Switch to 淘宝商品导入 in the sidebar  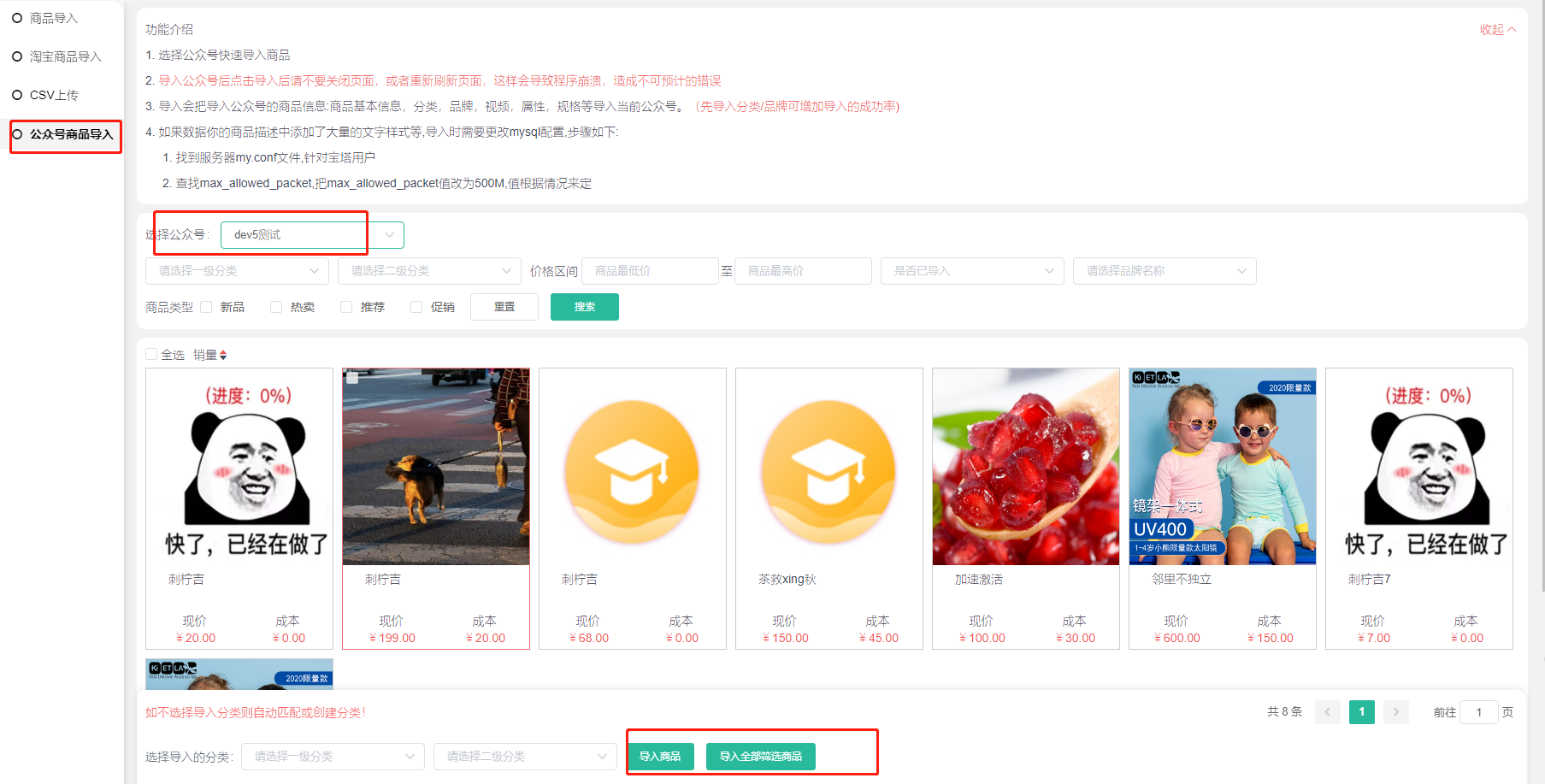(x=65, y=56)
